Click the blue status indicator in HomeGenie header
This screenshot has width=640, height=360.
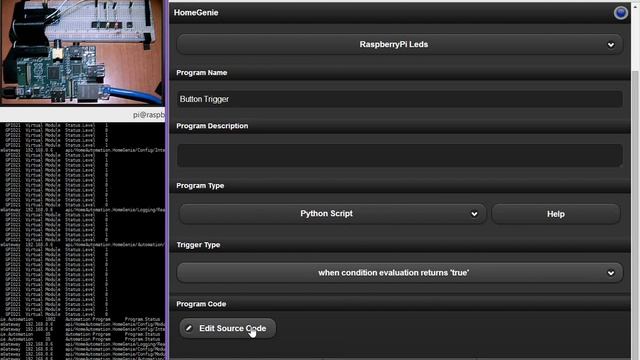click(620, 13)
